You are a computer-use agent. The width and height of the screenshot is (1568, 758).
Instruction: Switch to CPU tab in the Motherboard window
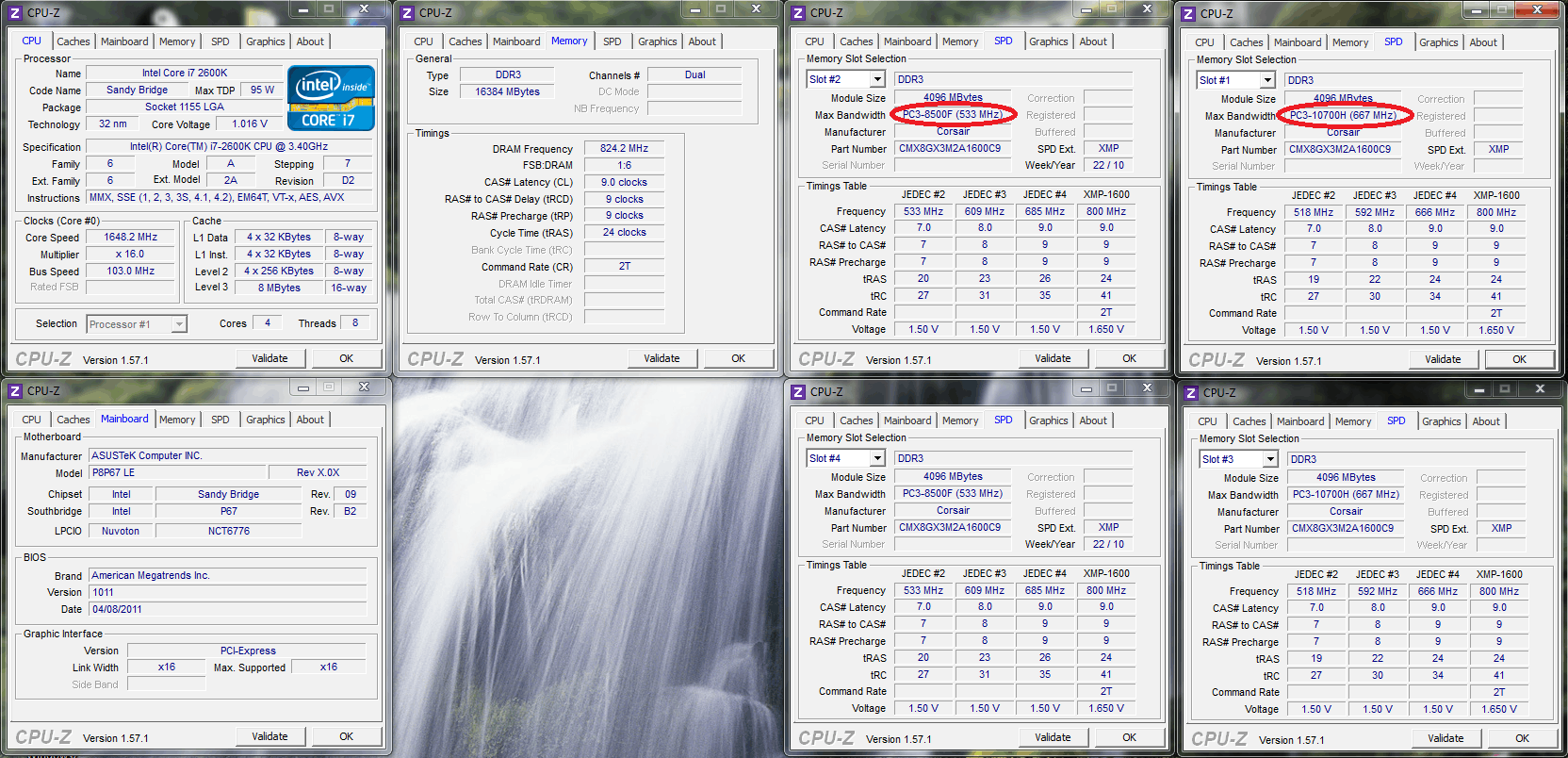point(31,420)
